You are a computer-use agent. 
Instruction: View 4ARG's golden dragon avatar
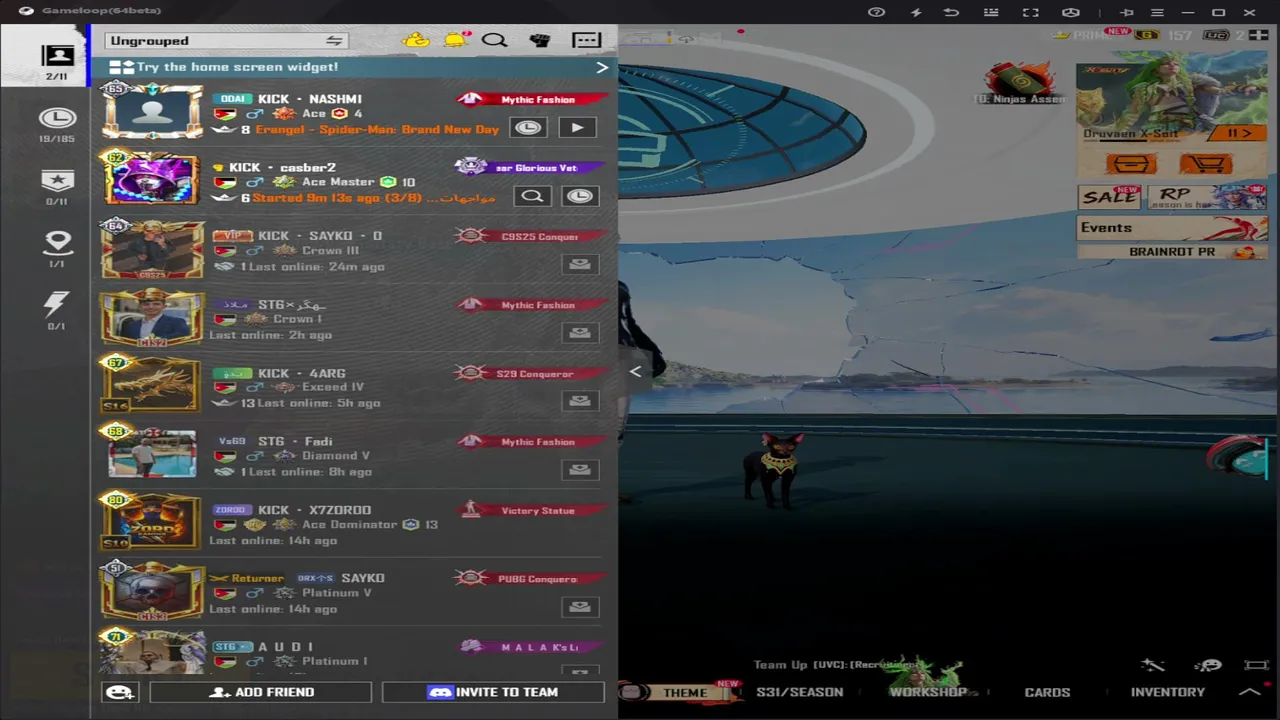[152, 385]
